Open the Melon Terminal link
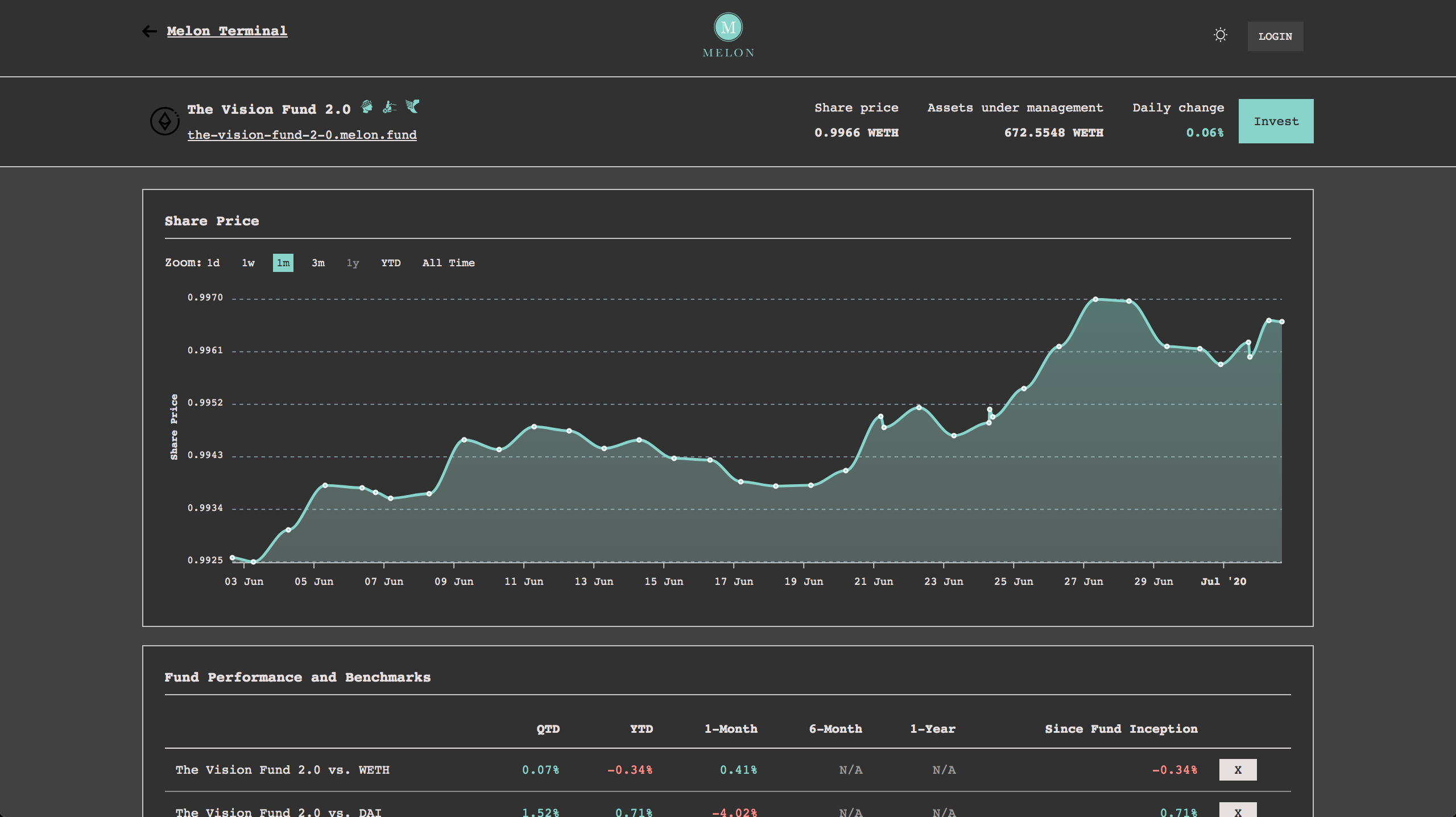1456x817 pixels. [x=227, y=31]
